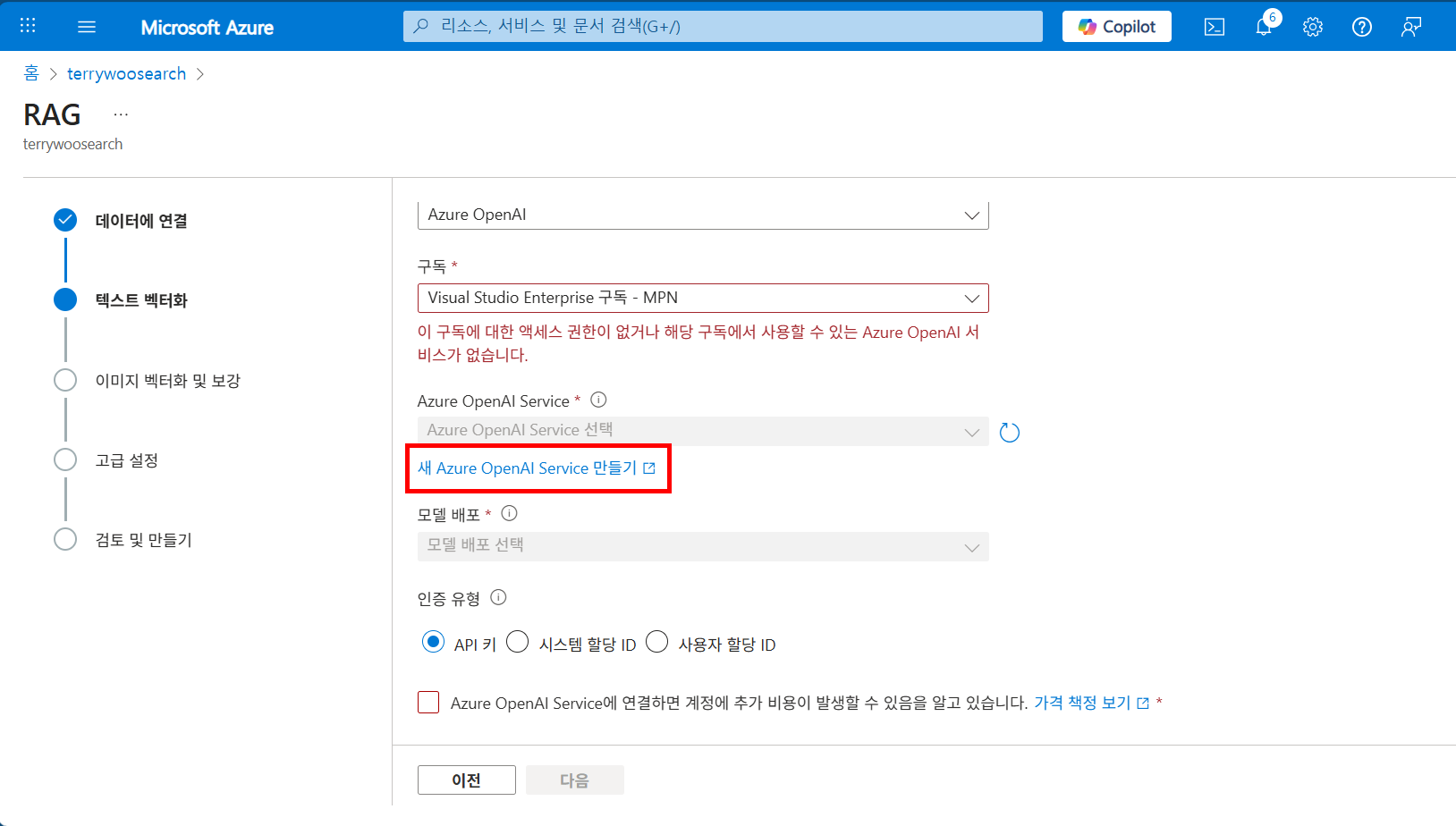Refresh the Azure OpenAI Service list
The image size is (1456, 826).
pos(1010,432)
